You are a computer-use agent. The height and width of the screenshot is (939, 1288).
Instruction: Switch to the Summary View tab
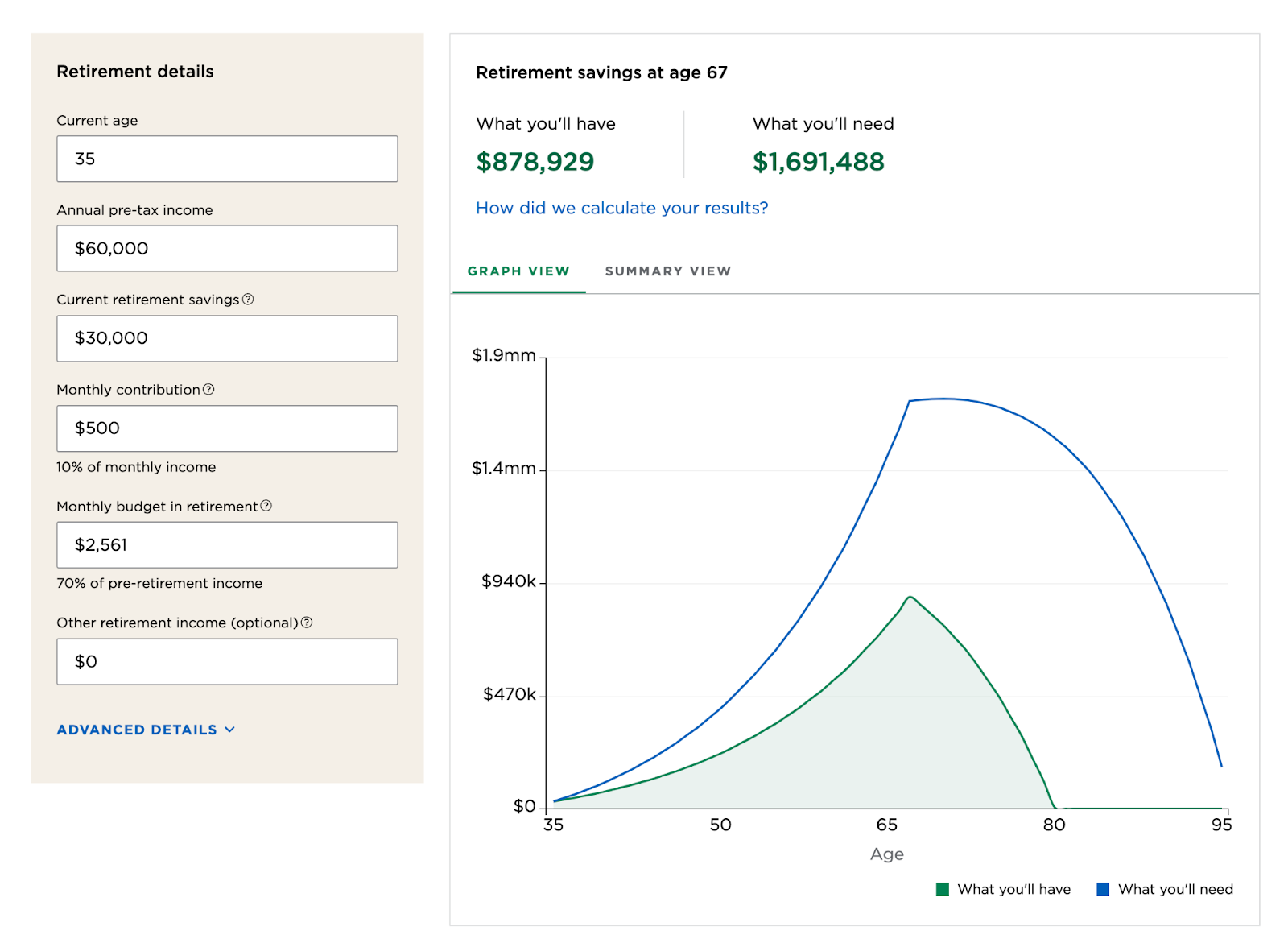coord(667,271)
